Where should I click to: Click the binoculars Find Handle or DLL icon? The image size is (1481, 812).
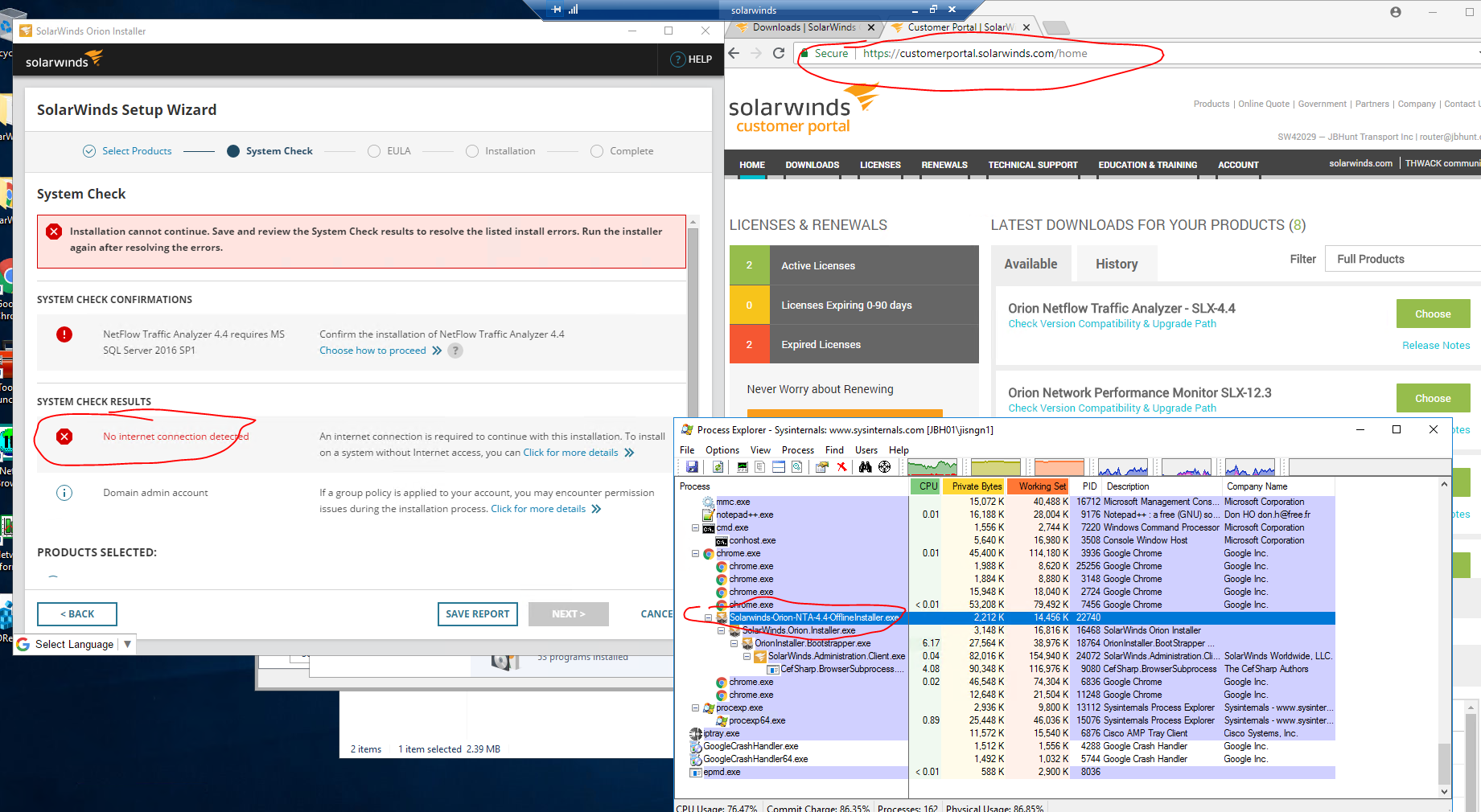(866, 467)
